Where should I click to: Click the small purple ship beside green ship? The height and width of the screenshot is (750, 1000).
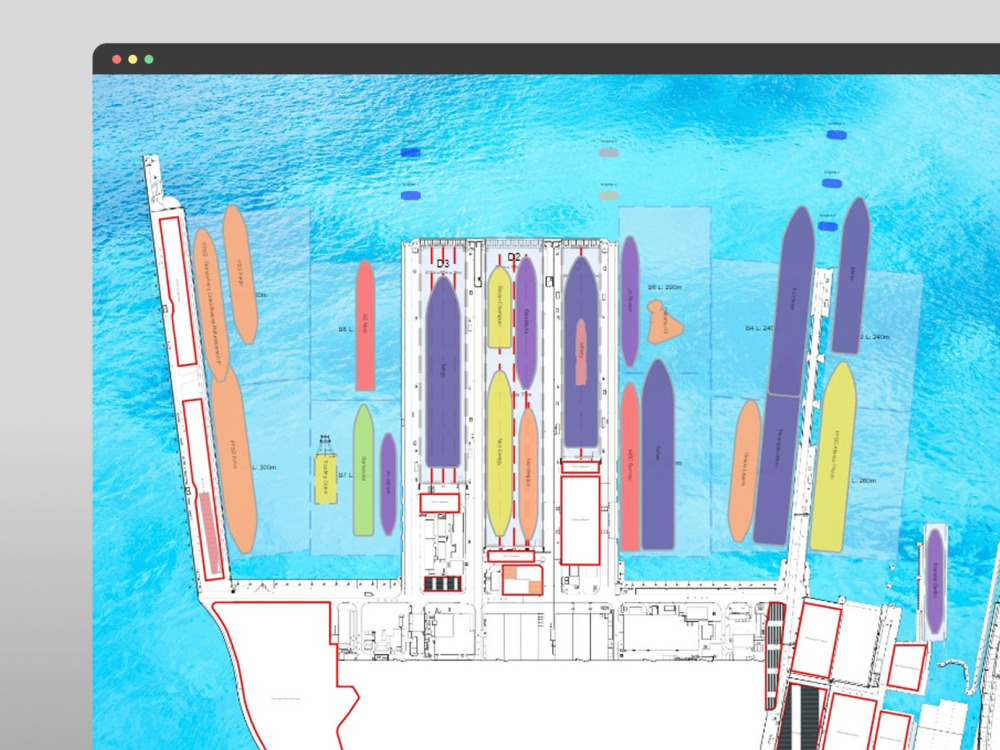(x=388, y=484)
